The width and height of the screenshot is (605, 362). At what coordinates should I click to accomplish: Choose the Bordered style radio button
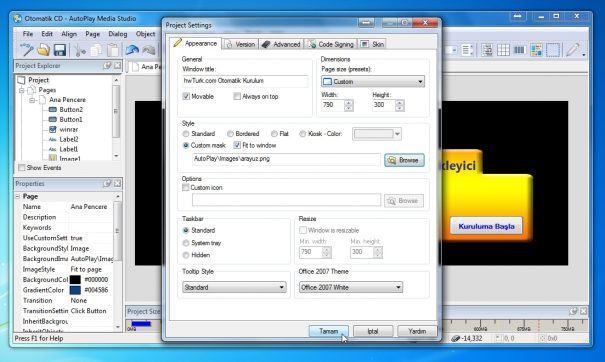point(230,134)
